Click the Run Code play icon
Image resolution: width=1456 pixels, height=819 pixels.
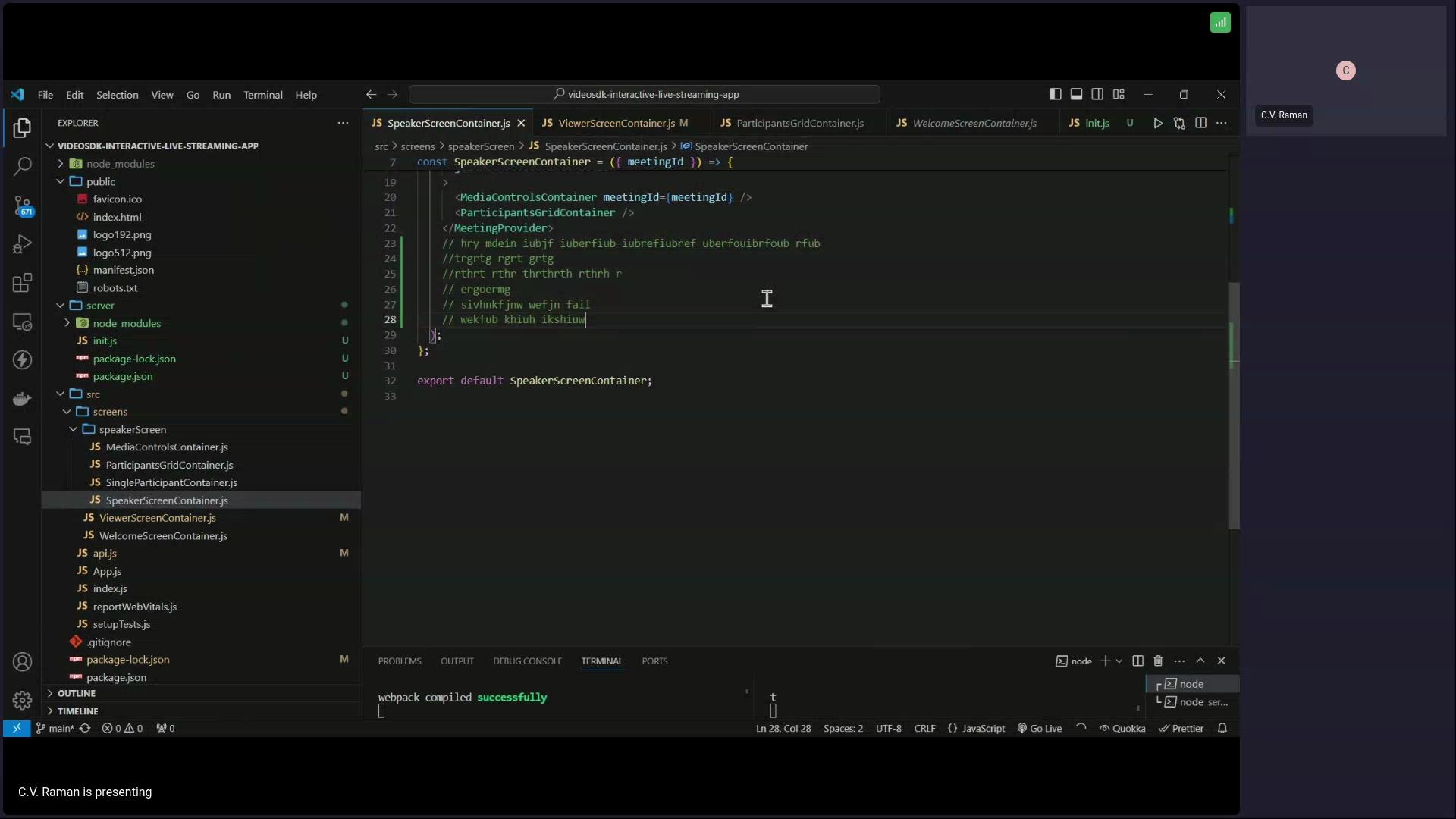coord(1158,123)
